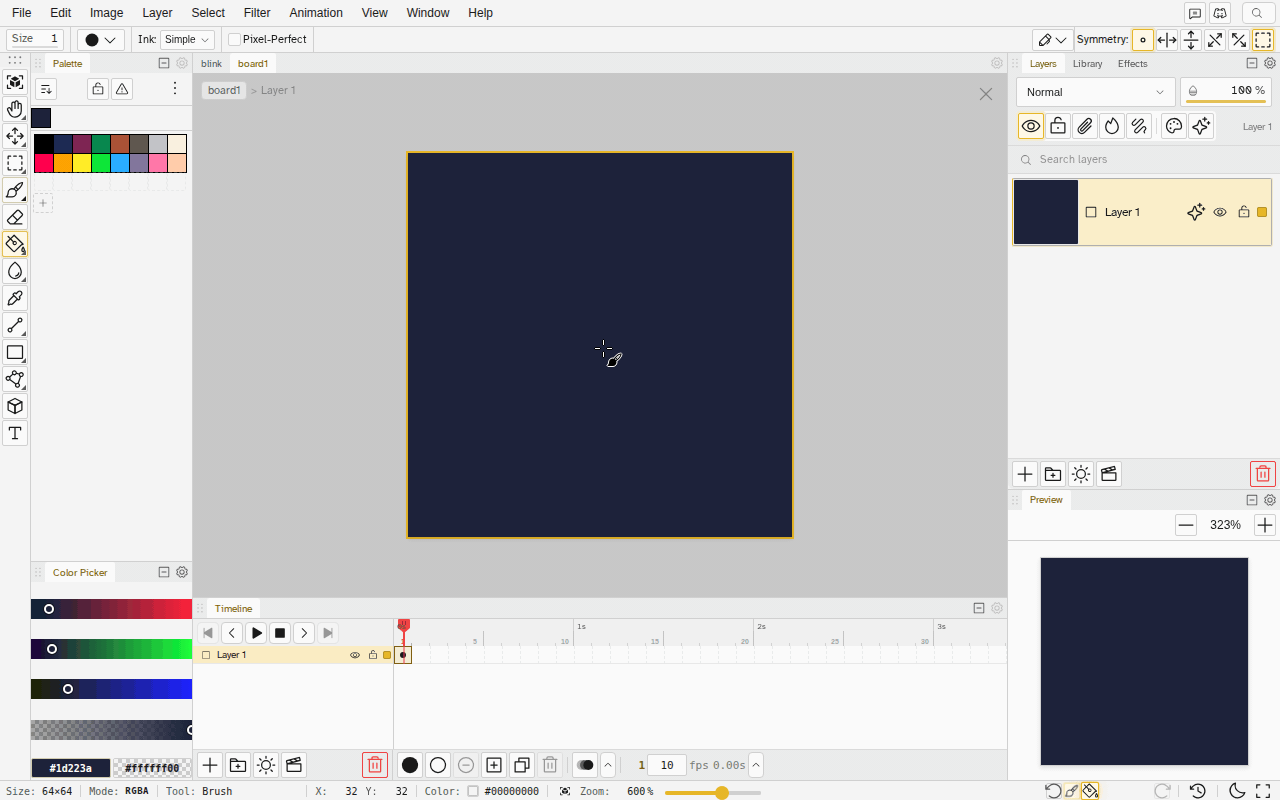Open layer effects sparkle icon on Layer 1
Screen dimensions: 1280x800
[x=1195, y=212]
